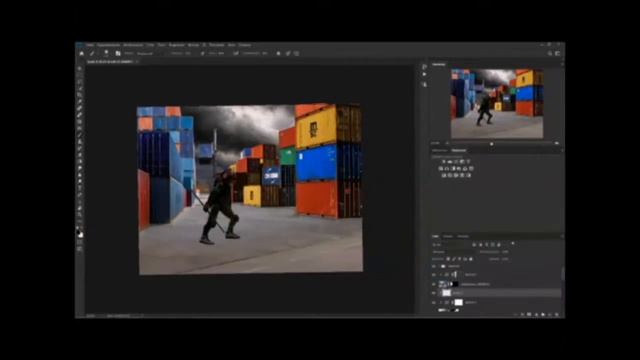640x360 pixels.
Task: Open symmetry paint options butterfly icon
Action: click(x=297, y=53)
